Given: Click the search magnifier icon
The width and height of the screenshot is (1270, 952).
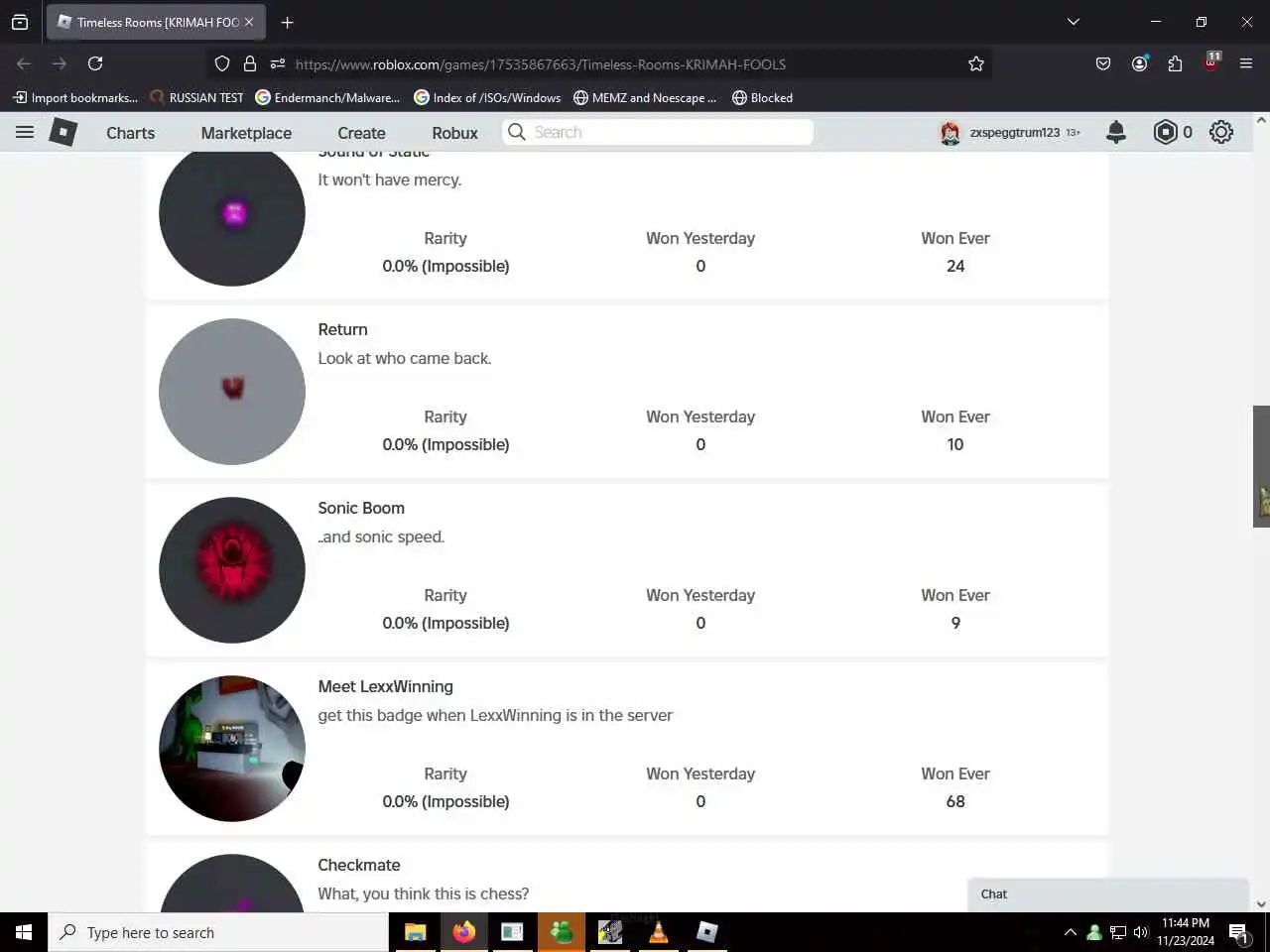Looking at the screenshot, I should coord(517,132).
